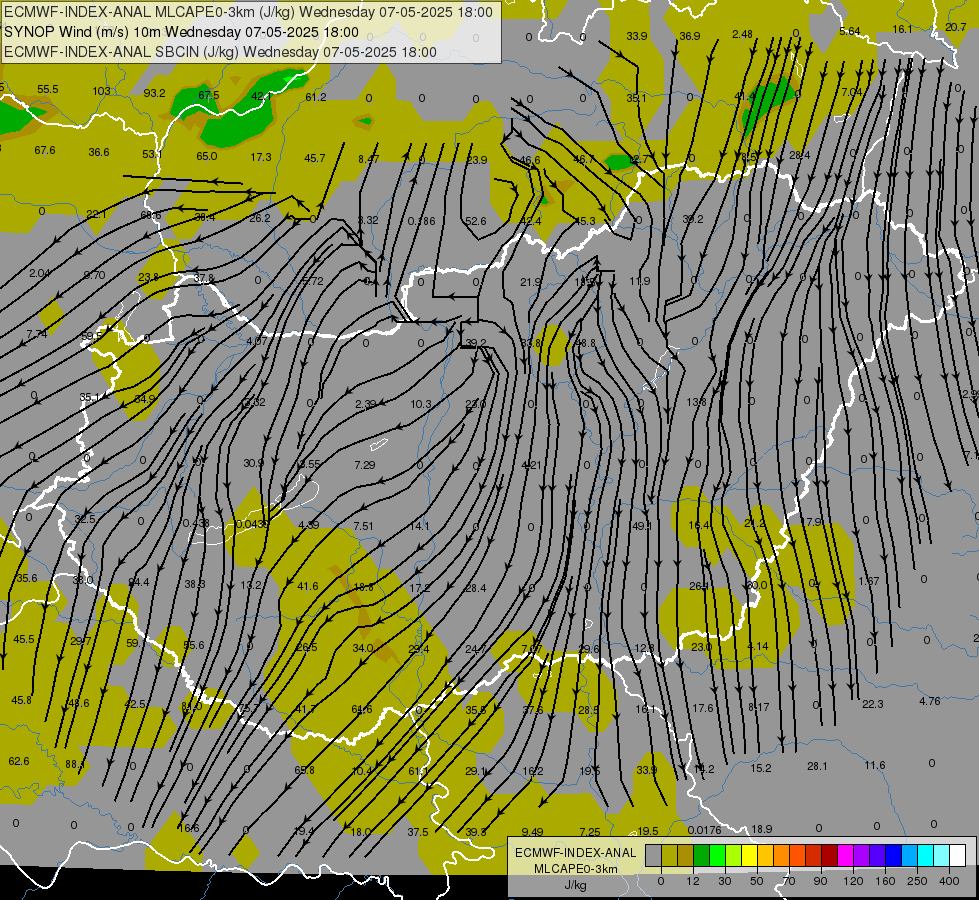Click the pure yellow legend swatch
Image resolution: width=979 pixels, height=900 pixels.
749,855
